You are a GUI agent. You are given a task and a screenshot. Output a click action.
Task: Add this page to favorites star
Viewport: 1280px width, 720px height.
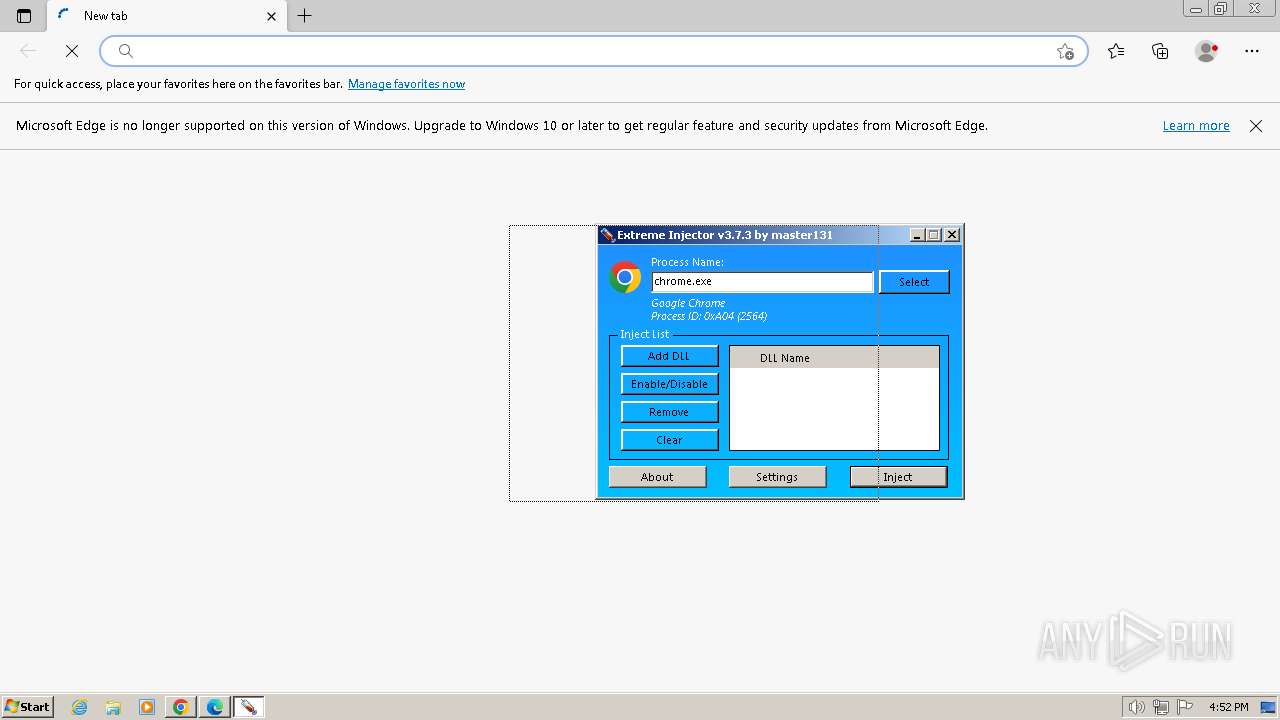(1065, 51)
